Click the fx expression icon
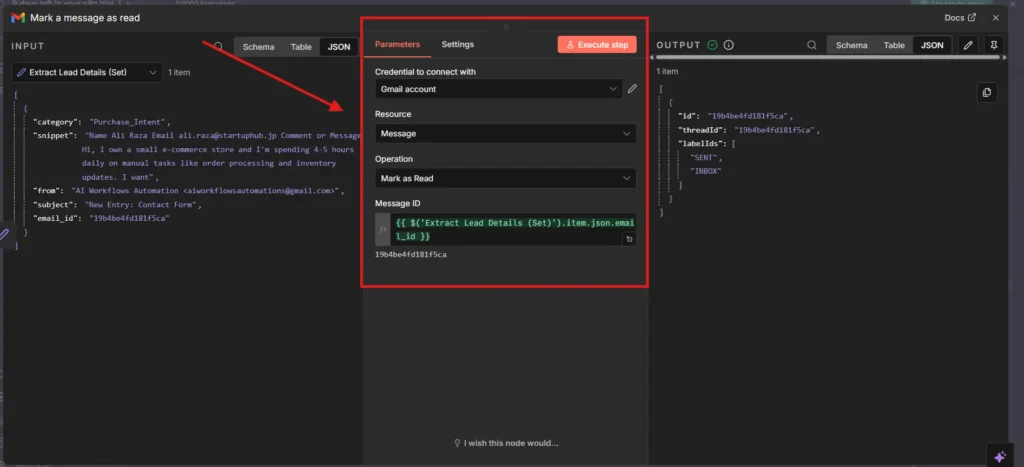 pyautogui.click(x=383, y=229)
